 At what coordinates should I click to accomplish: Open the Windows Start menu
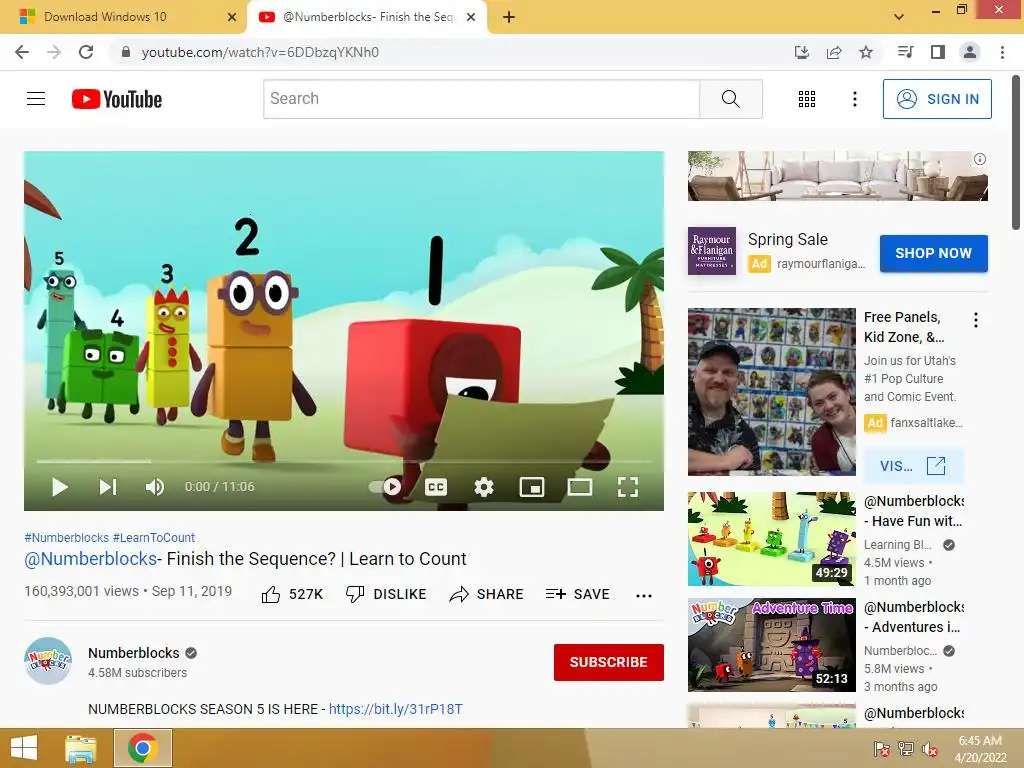[24, 748]
